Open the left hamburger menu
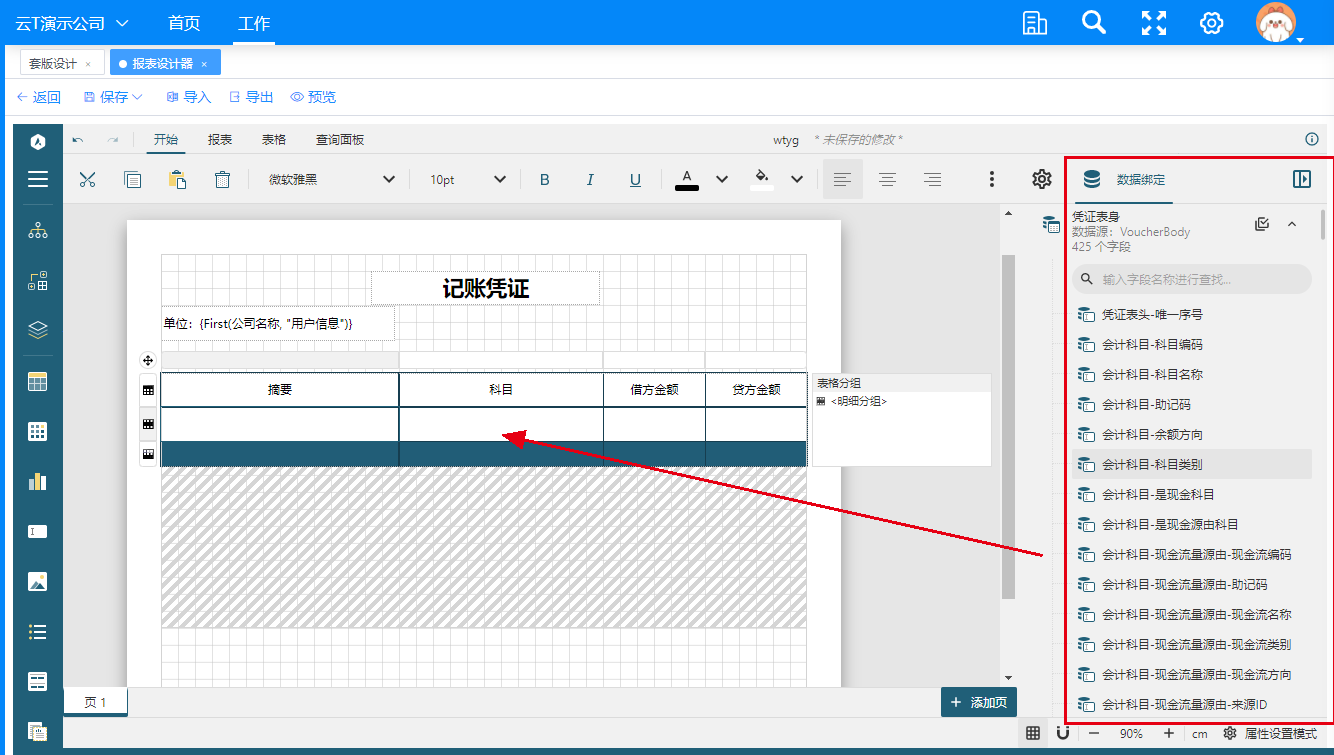This screenshot has height=755, width=1334. tap(38, 180)
